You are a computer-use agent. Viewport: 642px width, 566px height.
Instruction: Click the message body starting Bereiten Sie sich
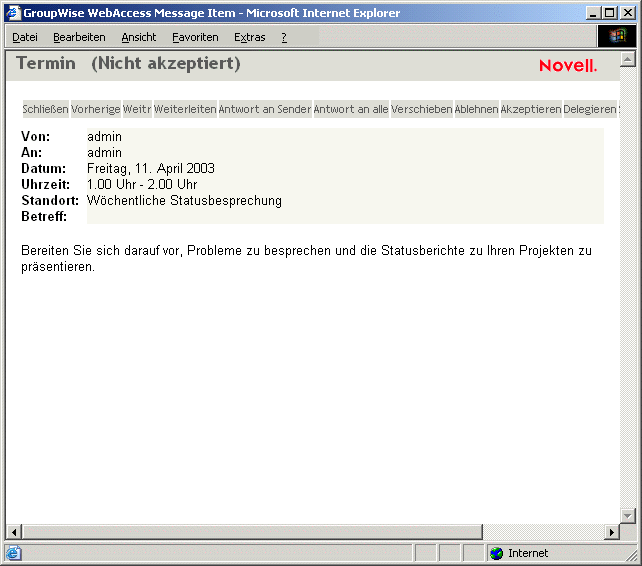[306, 258]
